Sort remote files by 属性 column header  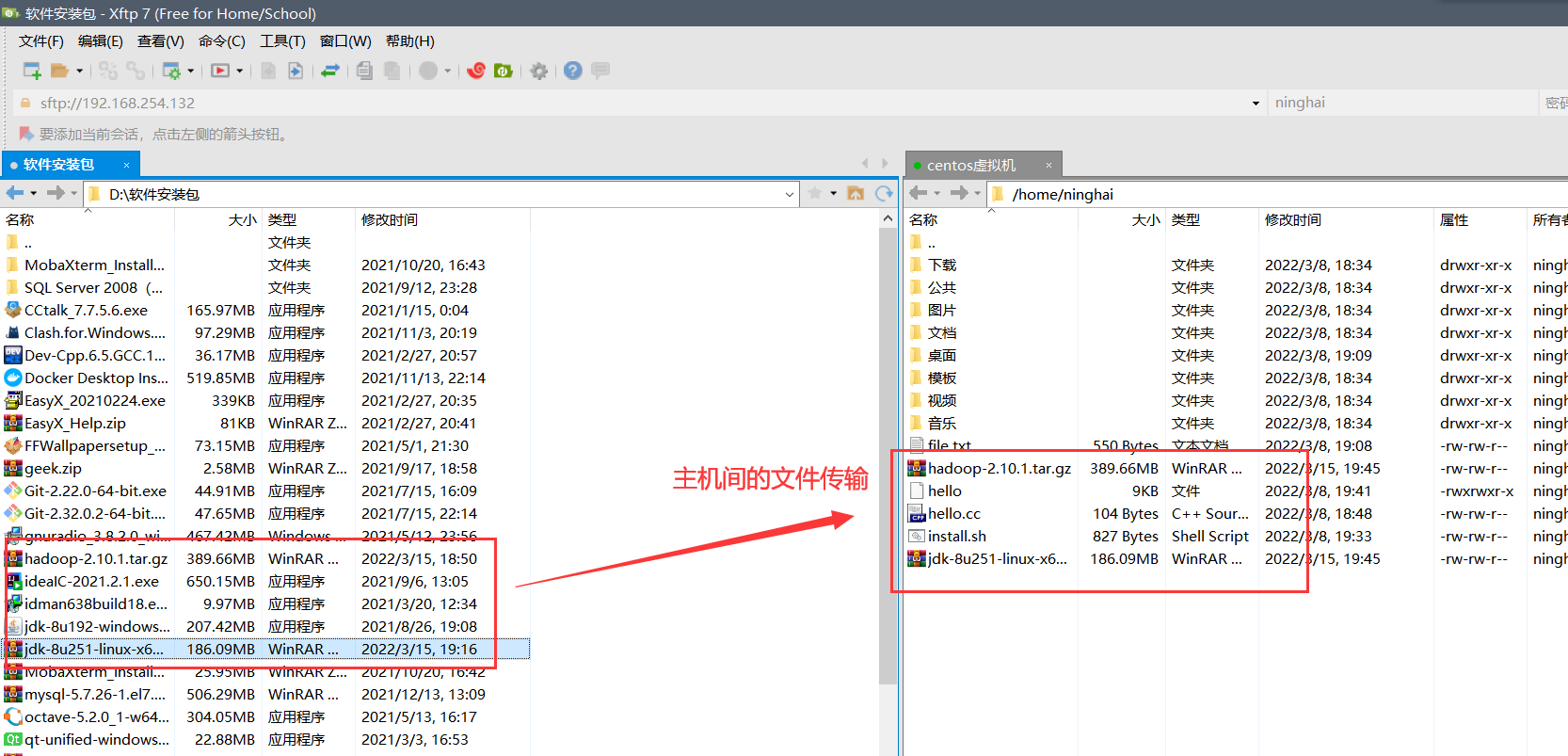(1480, 219)
